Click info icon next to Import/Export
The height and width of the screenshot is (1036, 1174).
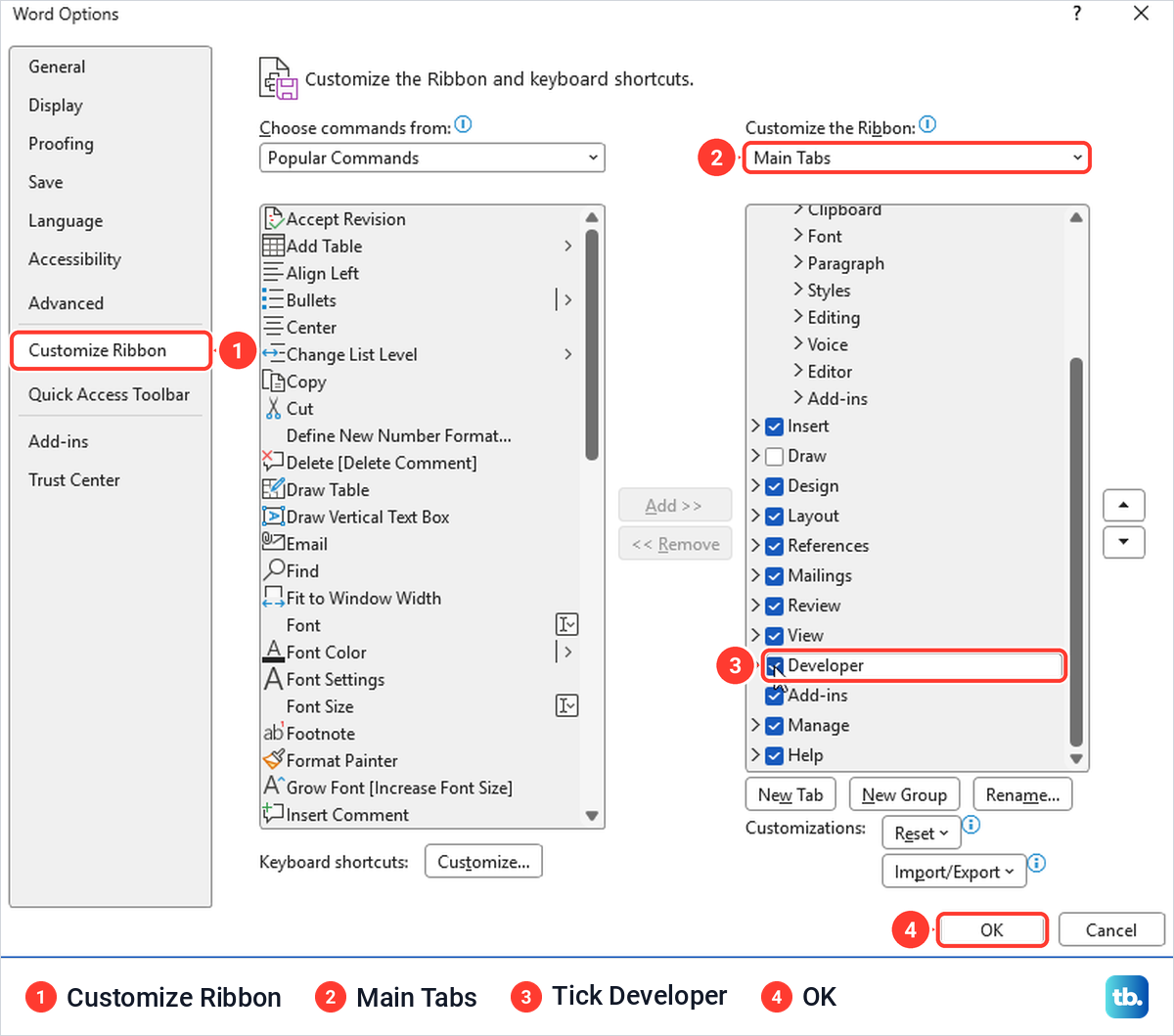coord(1037,863)
